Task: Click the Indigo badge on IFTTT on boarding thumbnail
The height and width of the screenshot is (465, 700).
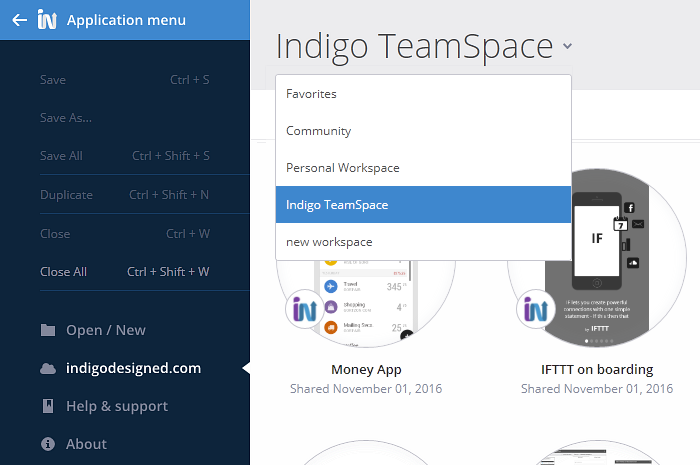Action: point(536,309)
